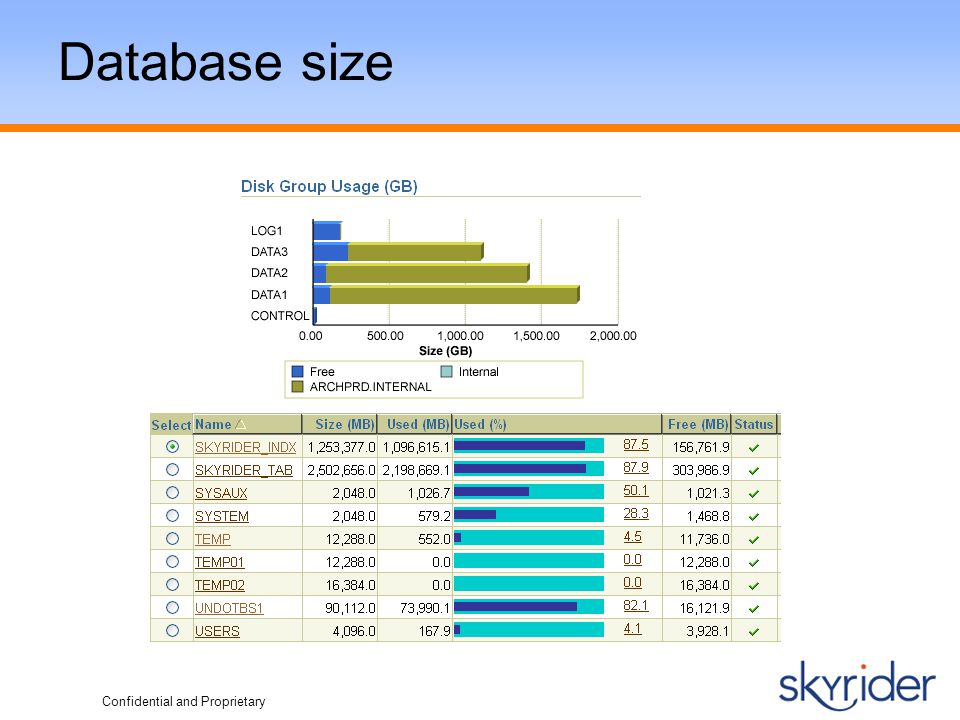Click the UNDOTBS1 status checkmark
960x720 pixels.
754,609
